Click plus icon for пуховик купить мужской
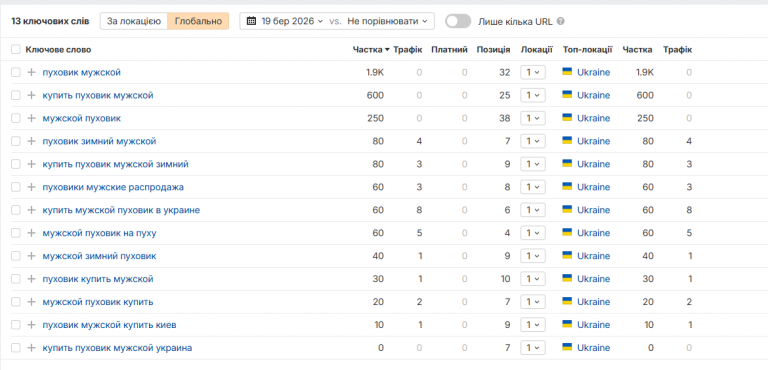 point(31,279)
